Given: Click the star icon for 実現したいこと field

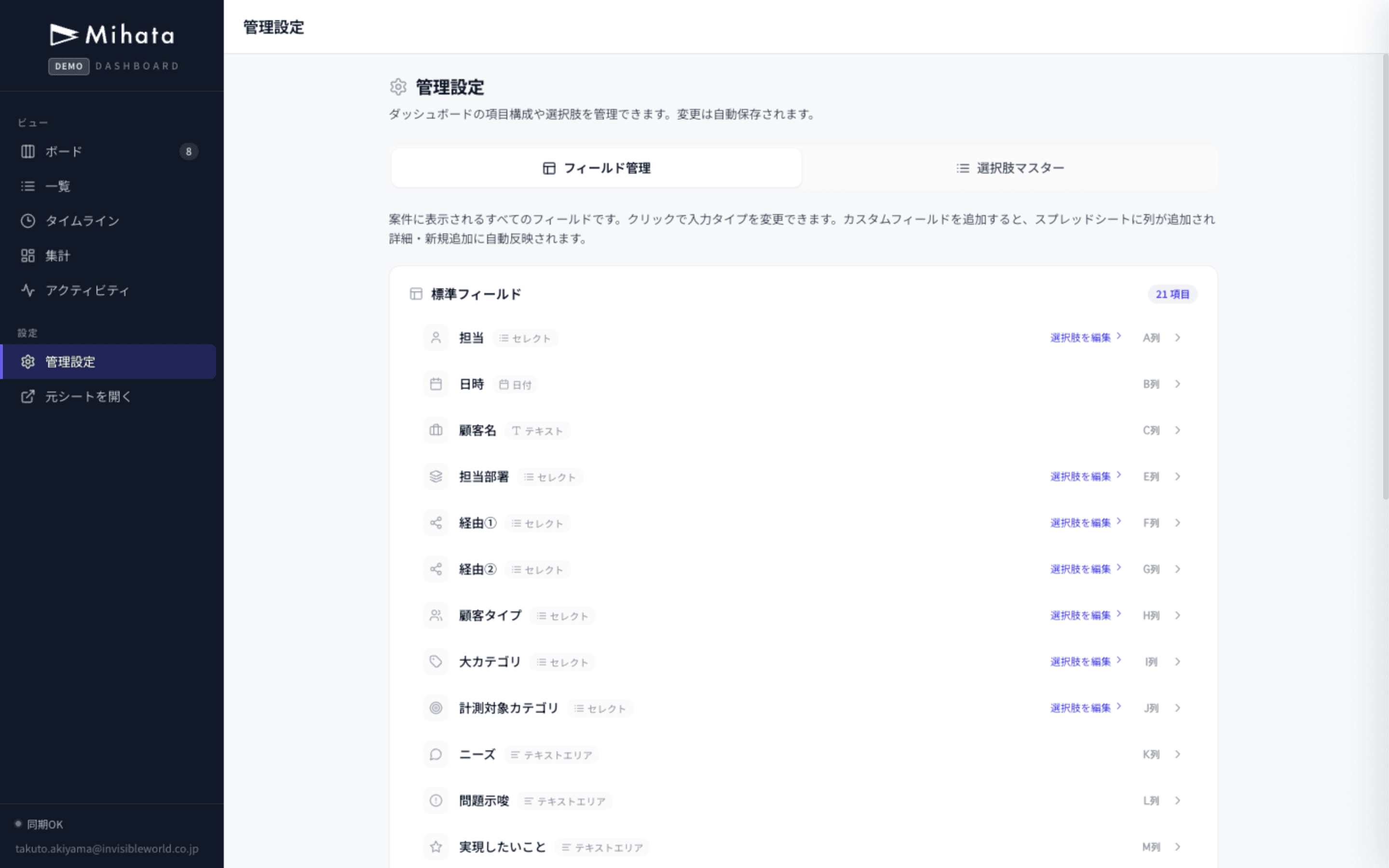Looking at the screenshot, I should click(x=436, y=847).
